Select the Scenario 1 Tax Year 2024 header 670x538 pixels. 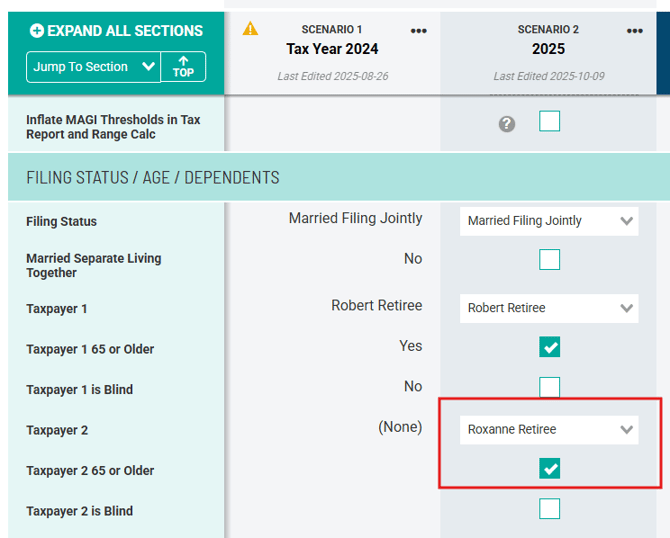[x=332, y=49]
